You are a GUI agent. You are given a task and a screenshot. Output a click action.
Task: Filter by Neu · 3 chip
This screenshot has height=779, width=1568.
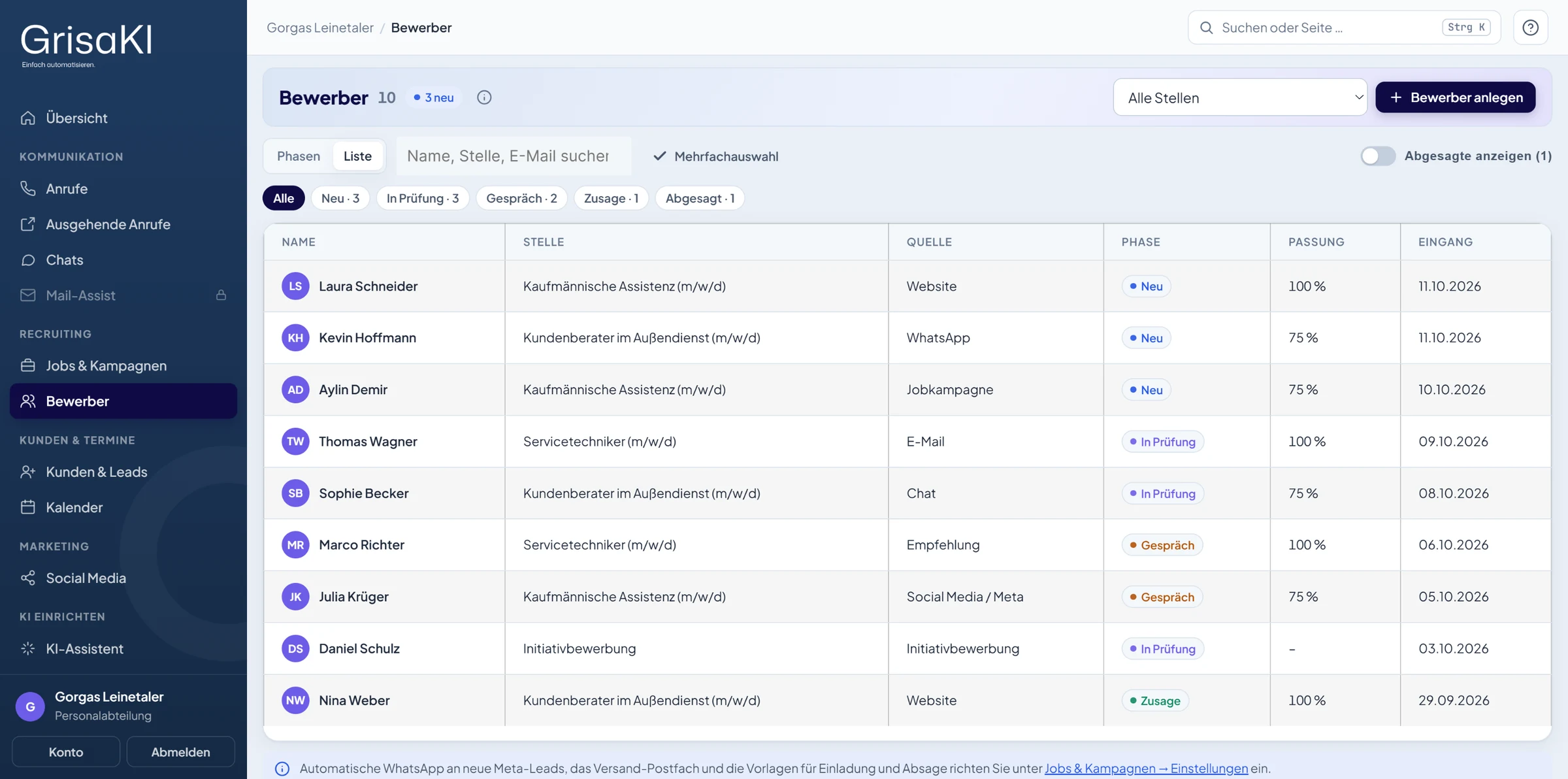pyautogui.click(x=340, y=198)
